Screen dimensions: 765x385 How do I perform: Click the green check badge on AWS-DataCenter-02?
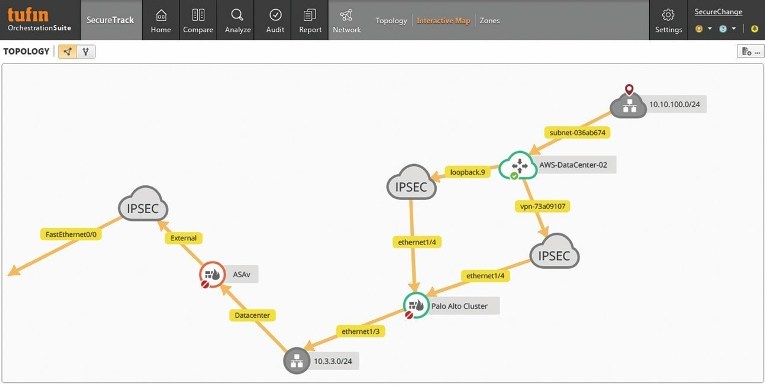coord(514,176)
